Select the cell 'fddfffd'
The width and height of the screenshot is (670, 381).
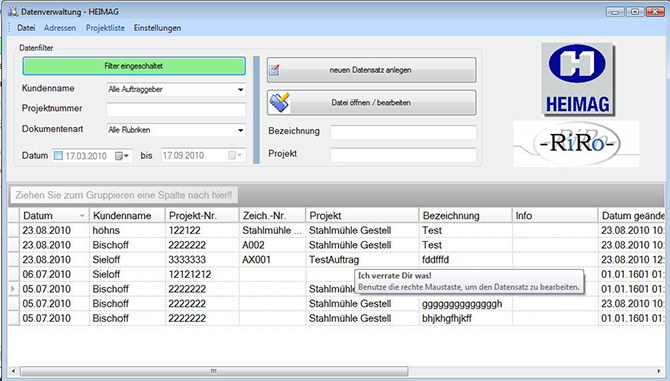click(x=465, y=260)
